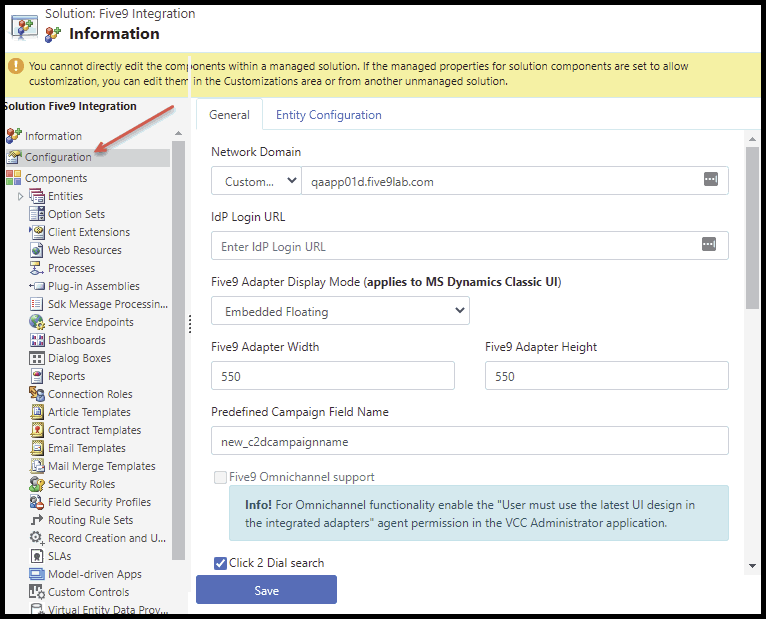Click the Processes icon

pyautogui.click(x=37, y=268)
